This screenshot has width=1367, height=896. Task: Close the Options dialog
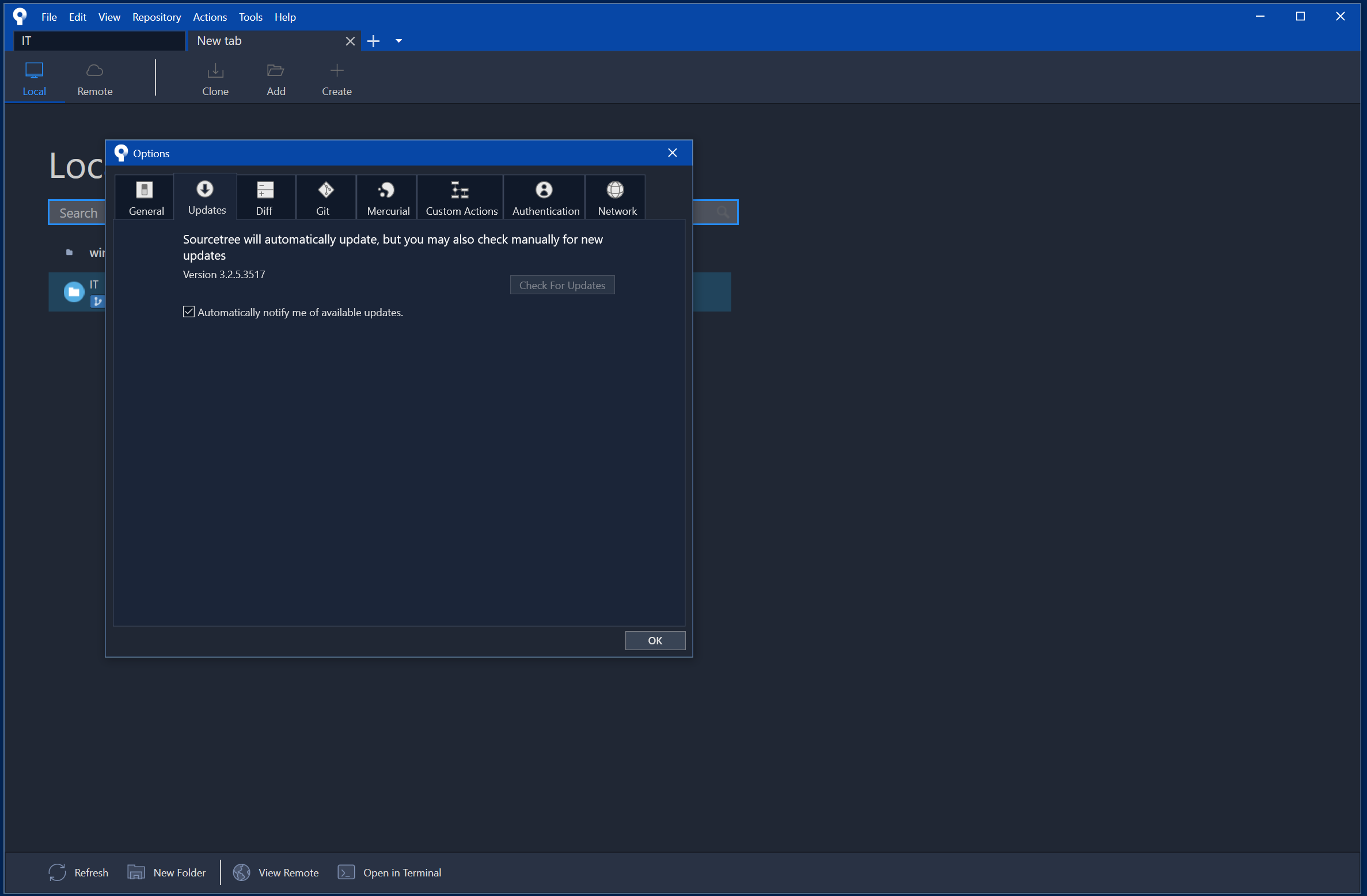[672, 153]
